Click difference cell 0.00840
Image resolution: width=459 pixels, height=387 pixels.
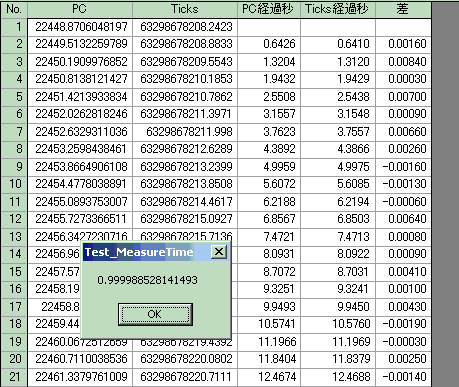[x=403, y=62]
